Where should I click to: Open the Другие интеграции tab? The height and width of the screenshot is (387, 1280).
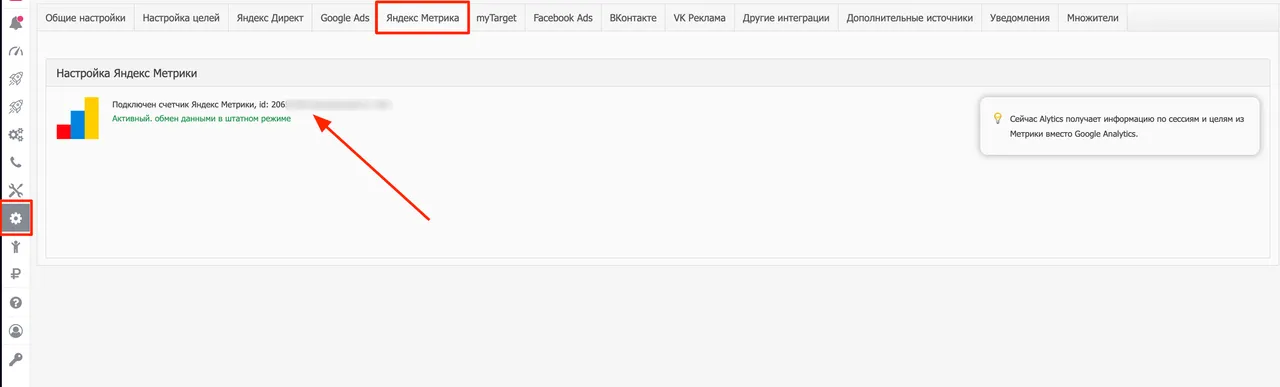coord(786,18)
